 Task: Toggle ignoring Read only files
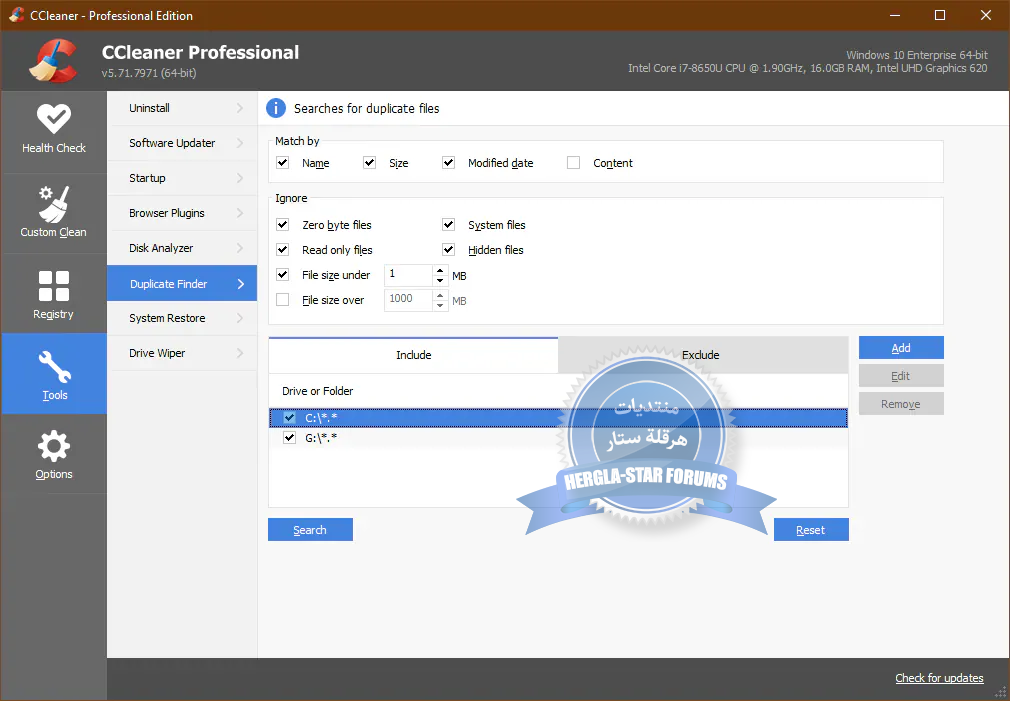(282, 249)
